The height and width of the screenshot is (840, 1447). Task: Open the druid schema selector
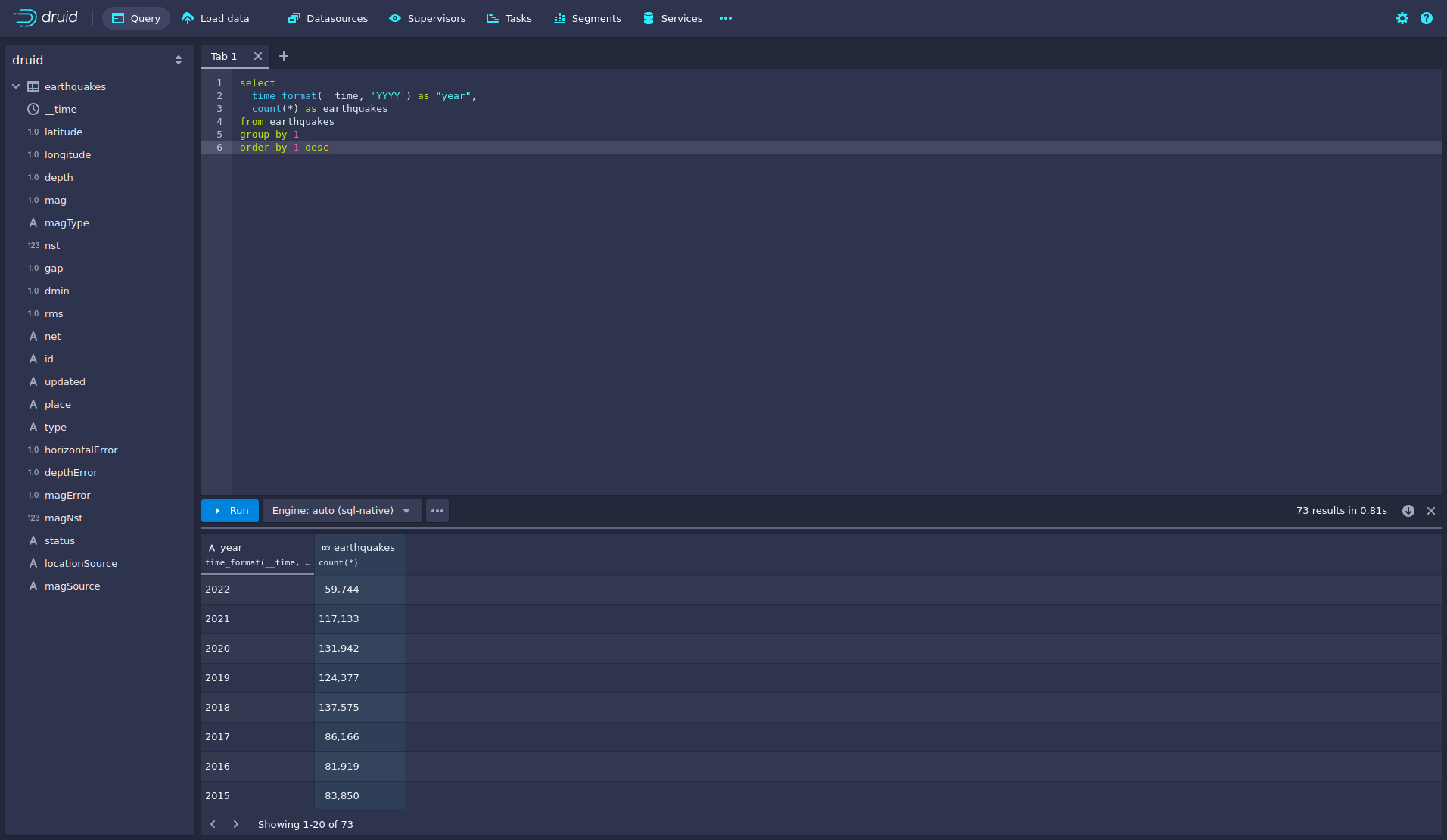(98, 60)
